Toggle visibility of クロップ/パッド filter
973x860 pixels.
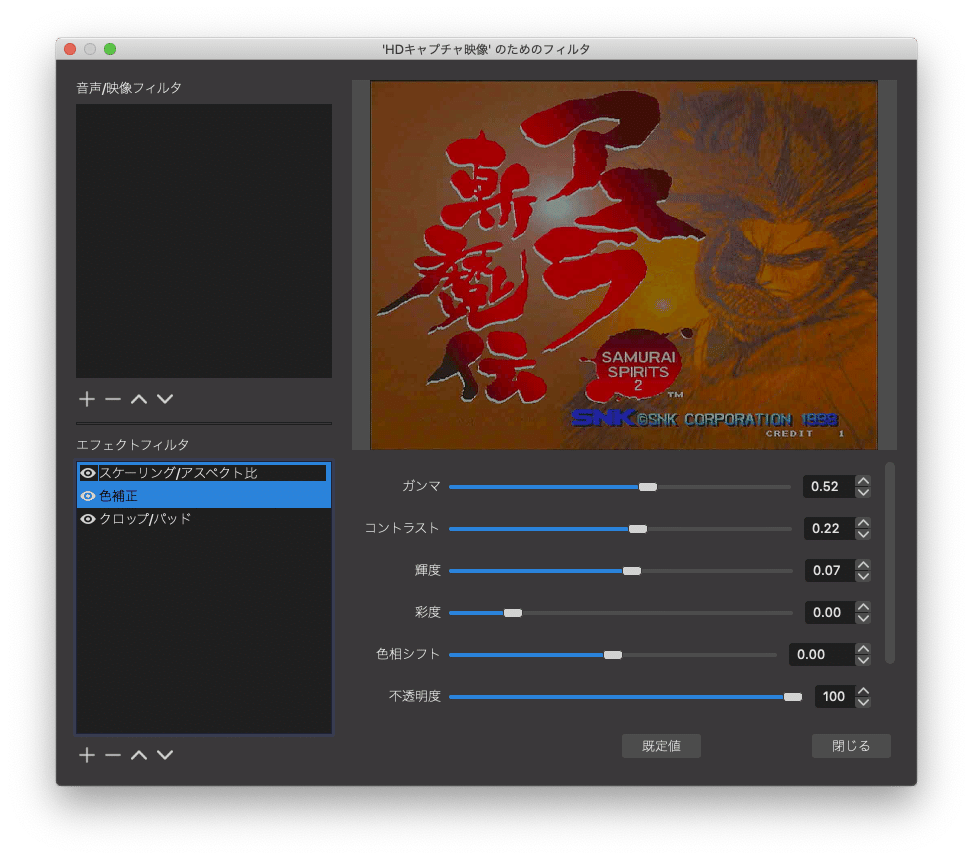click(88, 519)
